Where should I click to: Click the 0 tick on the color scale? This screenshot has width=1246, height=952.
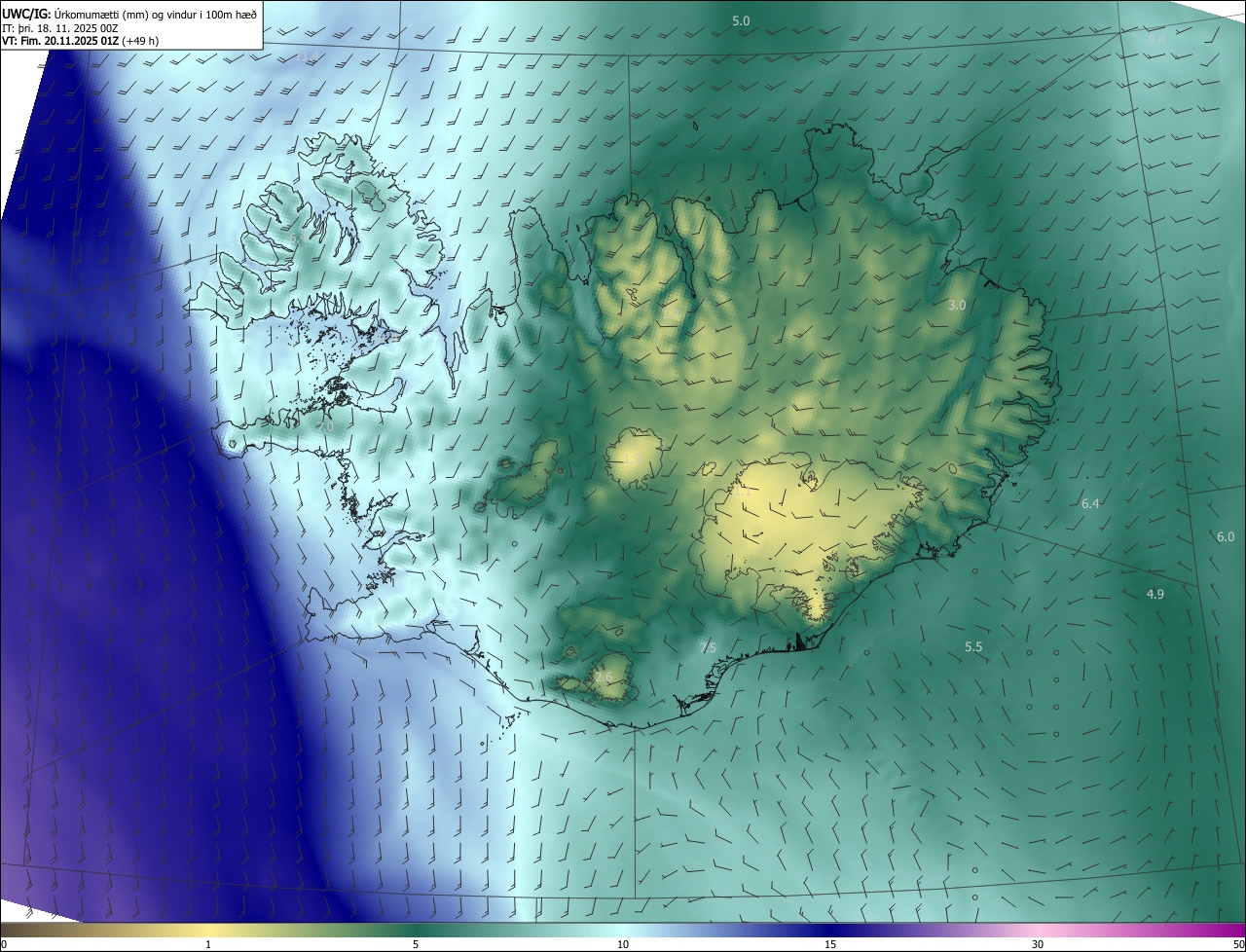[x=4, y=944]
